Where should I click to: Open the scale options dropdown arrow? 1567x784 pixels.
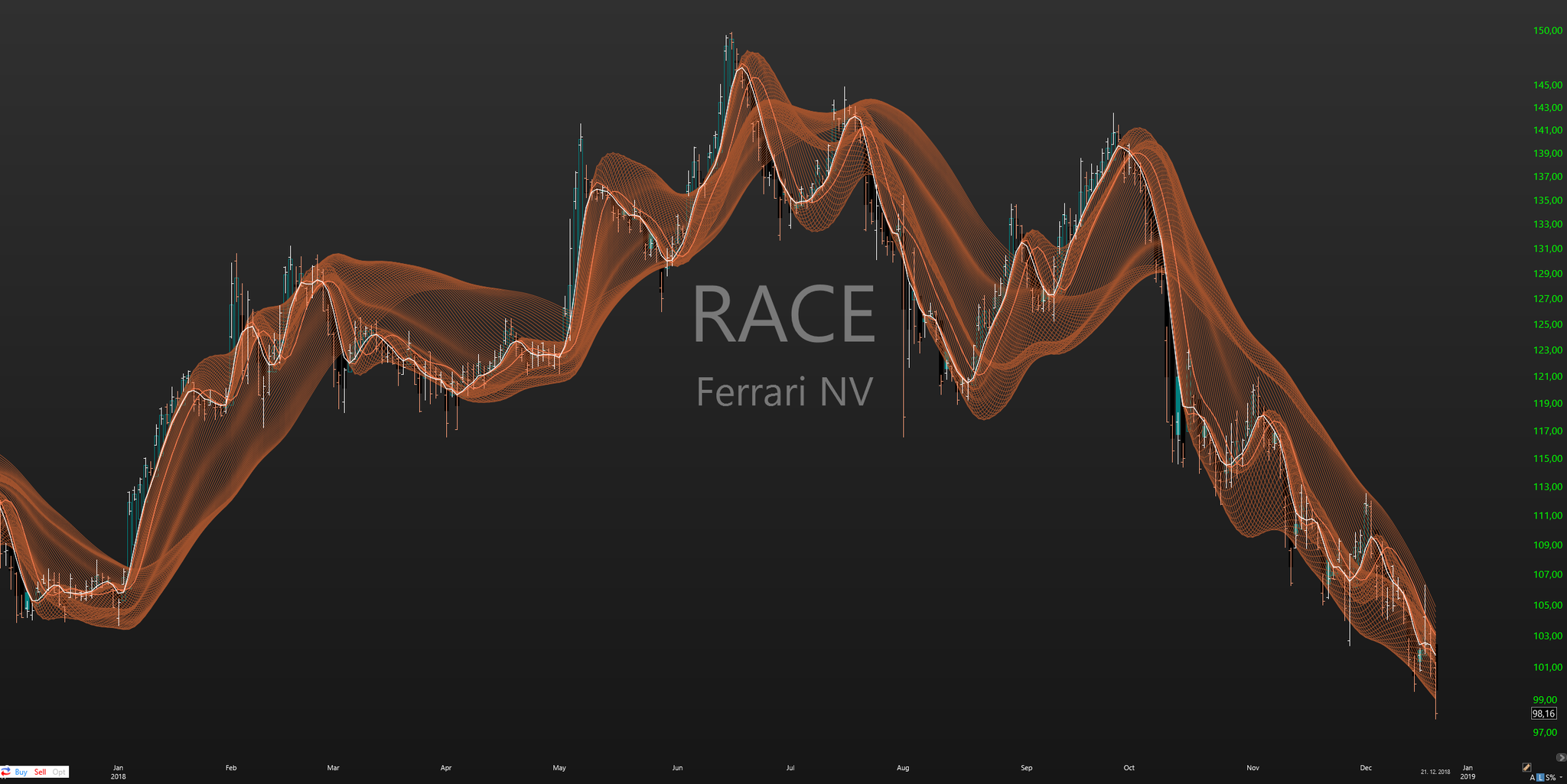(x=1561, y=778)
